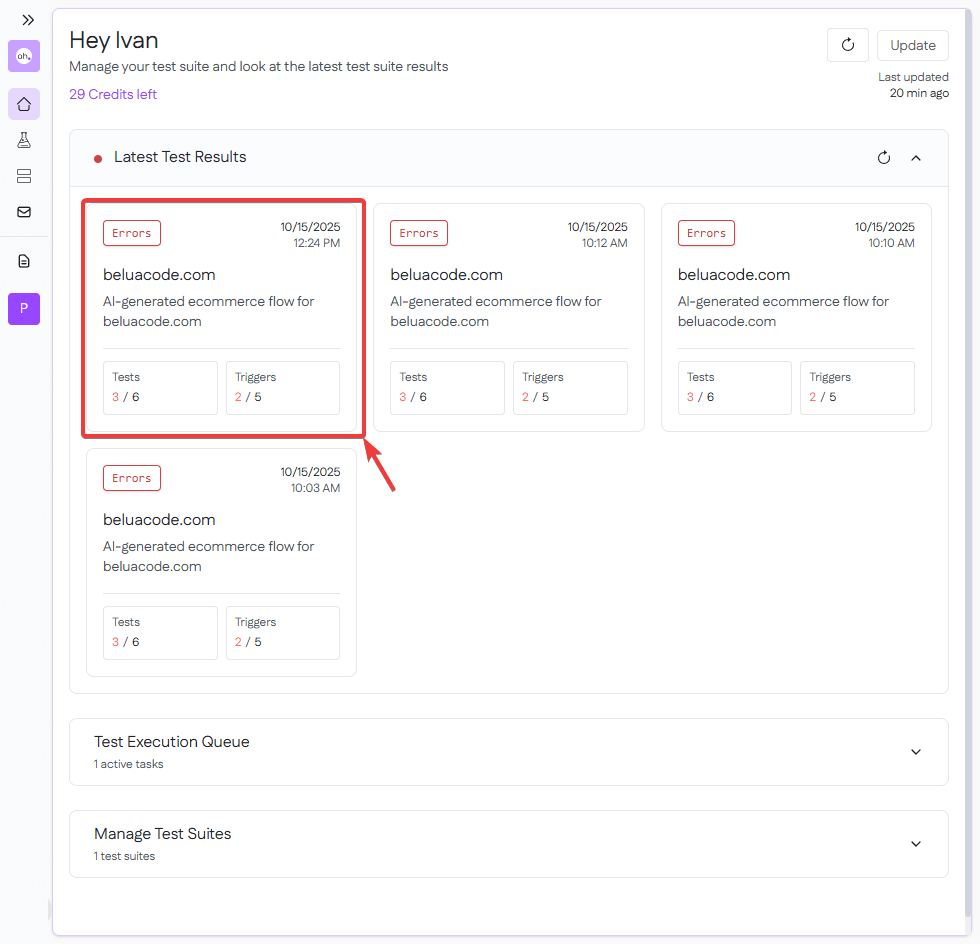Click the refresh icon button beside Update
This screenshot has width=980, height=944.
pyautogui.click(x=848, y=45)
